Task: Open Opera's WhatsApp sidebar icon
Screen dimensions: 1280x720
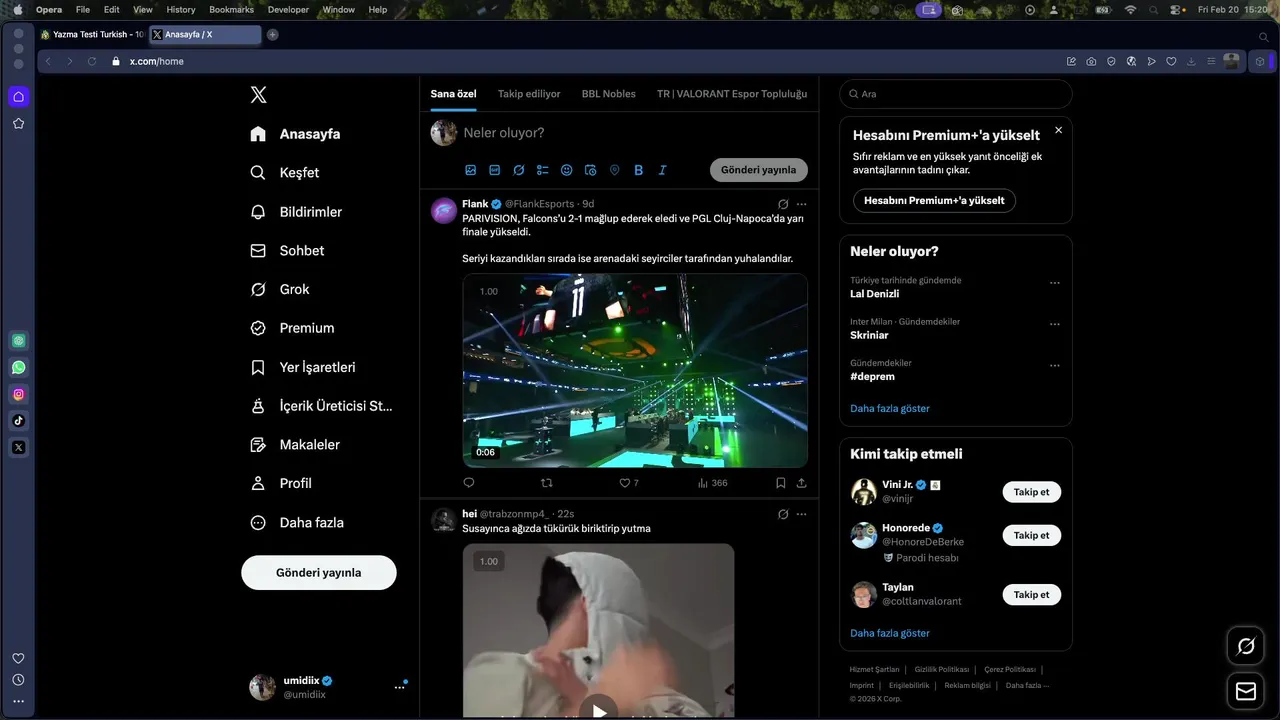Action: 18,367
